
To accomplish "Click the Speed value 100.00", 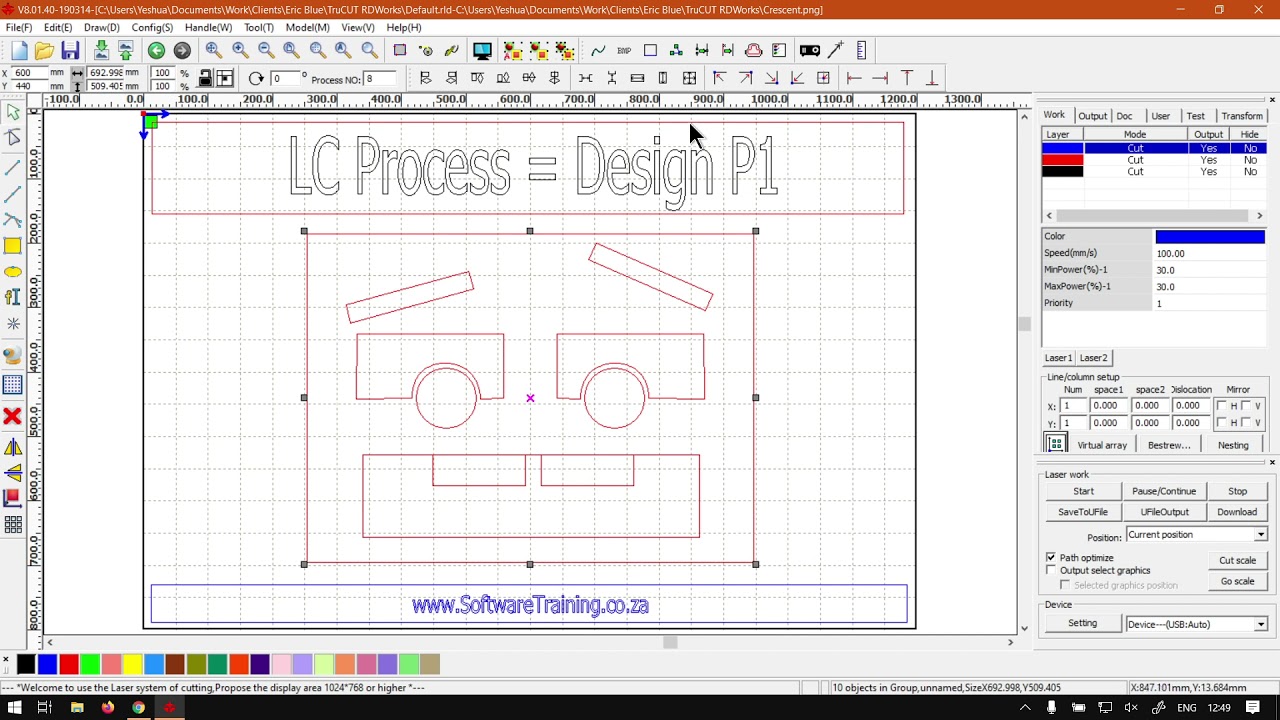I will (1210, 254).
